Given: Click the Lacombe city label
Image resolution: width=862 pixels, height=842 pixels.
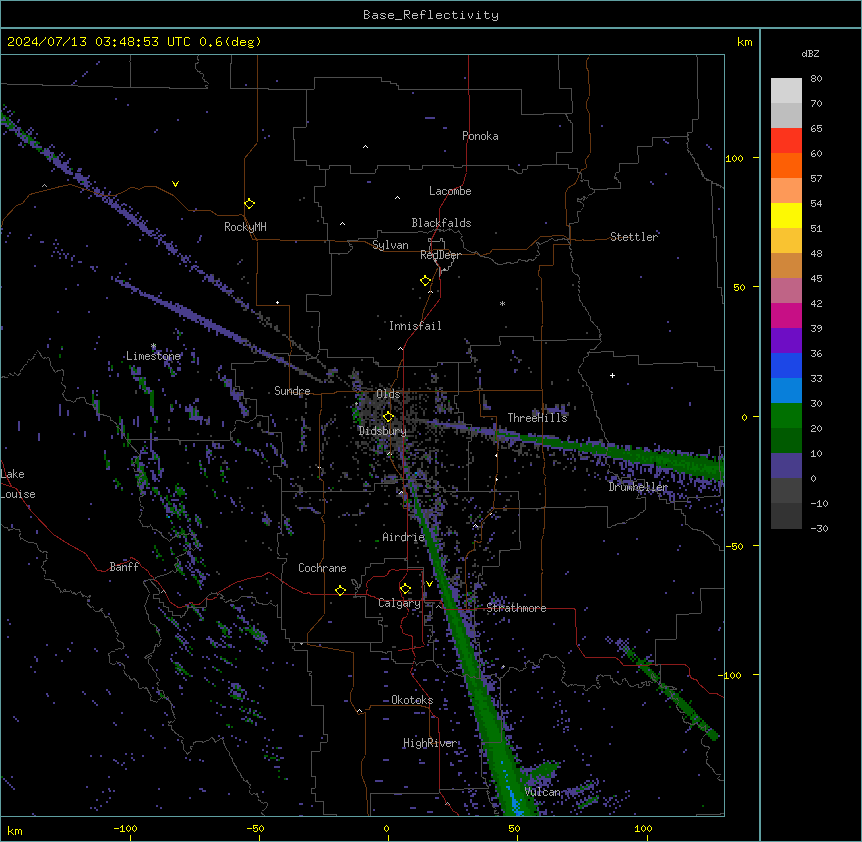Looking at the screenshot, I should 450,191.
